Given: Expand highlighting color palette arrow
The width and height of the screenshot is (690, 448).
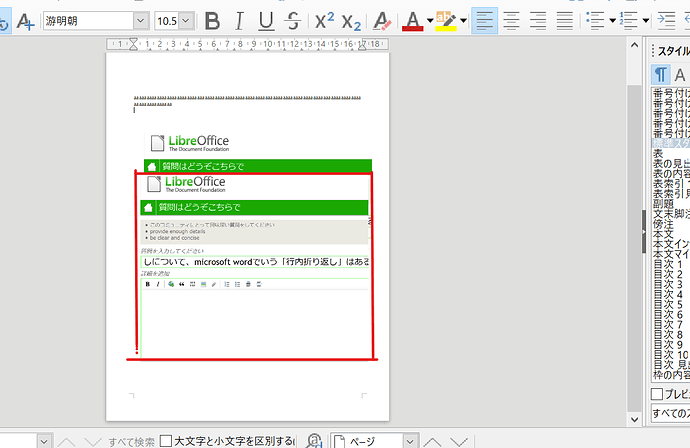Looking at the screenshot, I should (463, 21).
